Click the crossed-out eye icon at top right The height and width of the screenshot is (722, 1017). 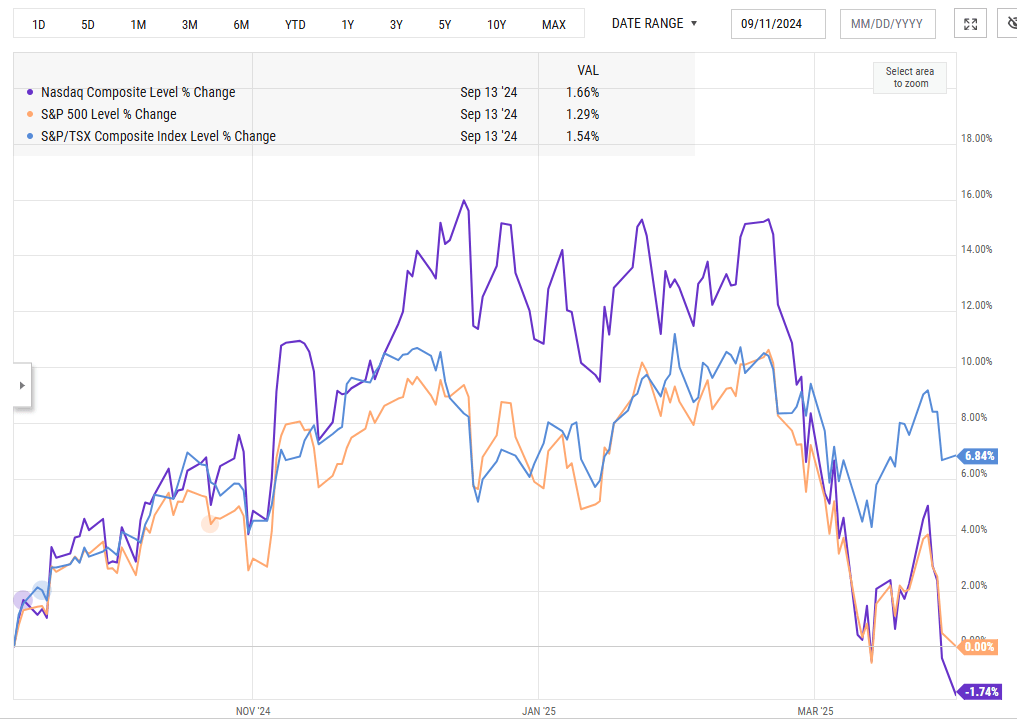pos(1009,24)
